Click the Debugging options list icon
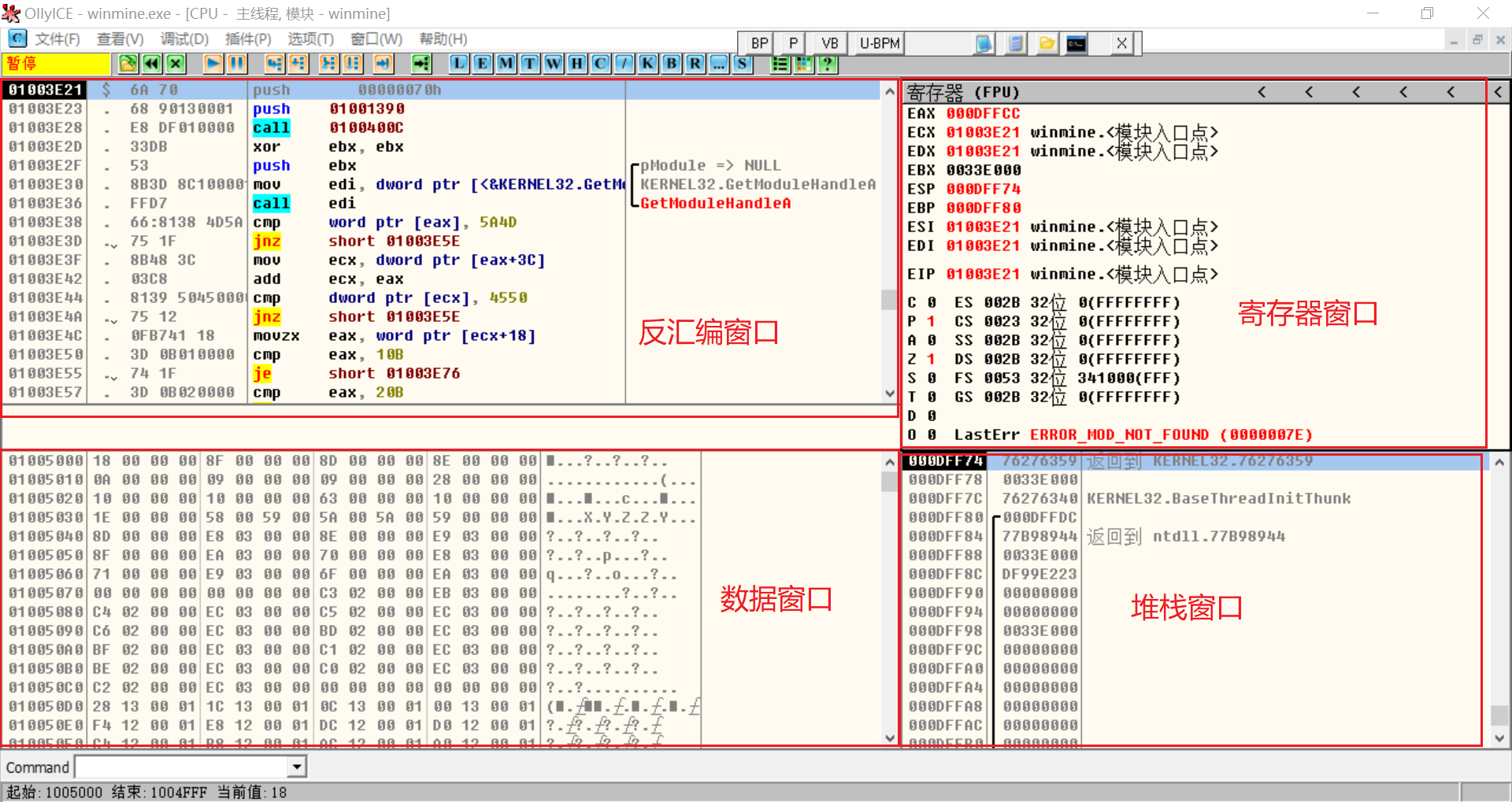1512x802 pixels. [780, 64]
